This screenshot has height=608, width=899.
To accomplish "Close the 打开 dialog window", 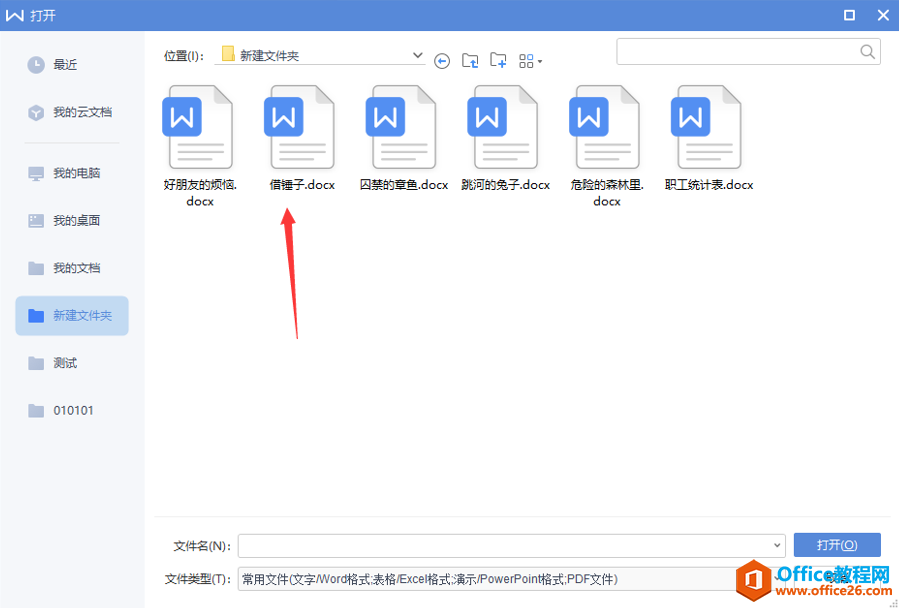I will coord(883,15).
